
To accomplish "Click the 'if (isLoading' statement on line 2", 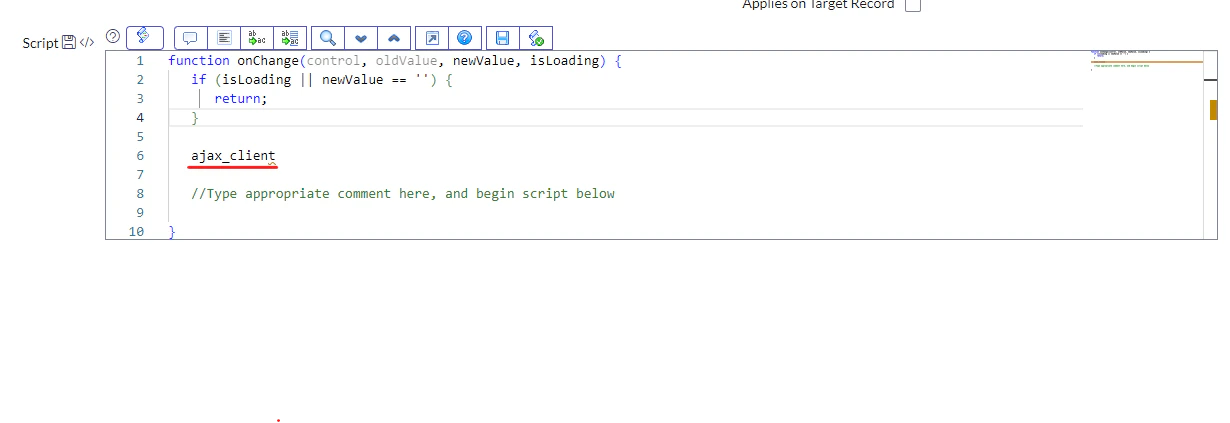I will pyautogui.click(x=322, y=80).
